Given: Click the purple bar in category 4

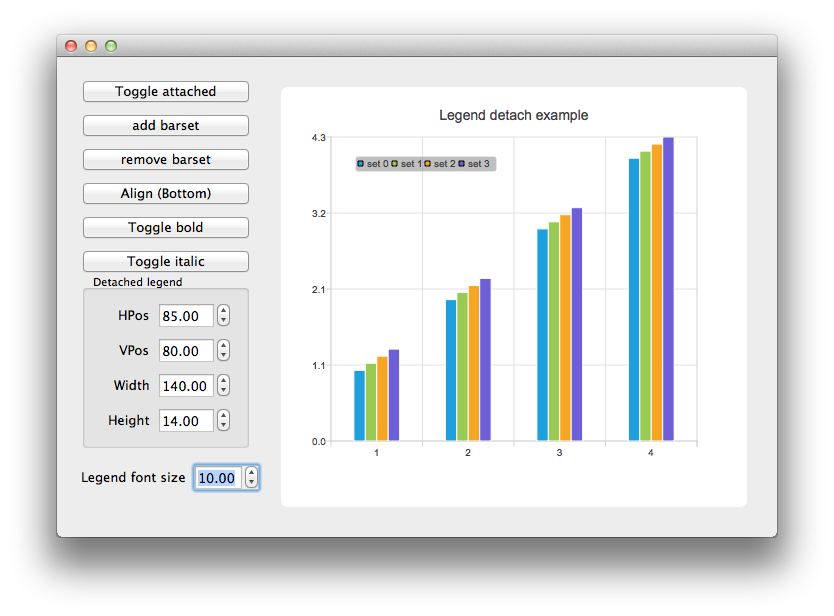Looking at the screenshot, I should [x=668, y=290].
